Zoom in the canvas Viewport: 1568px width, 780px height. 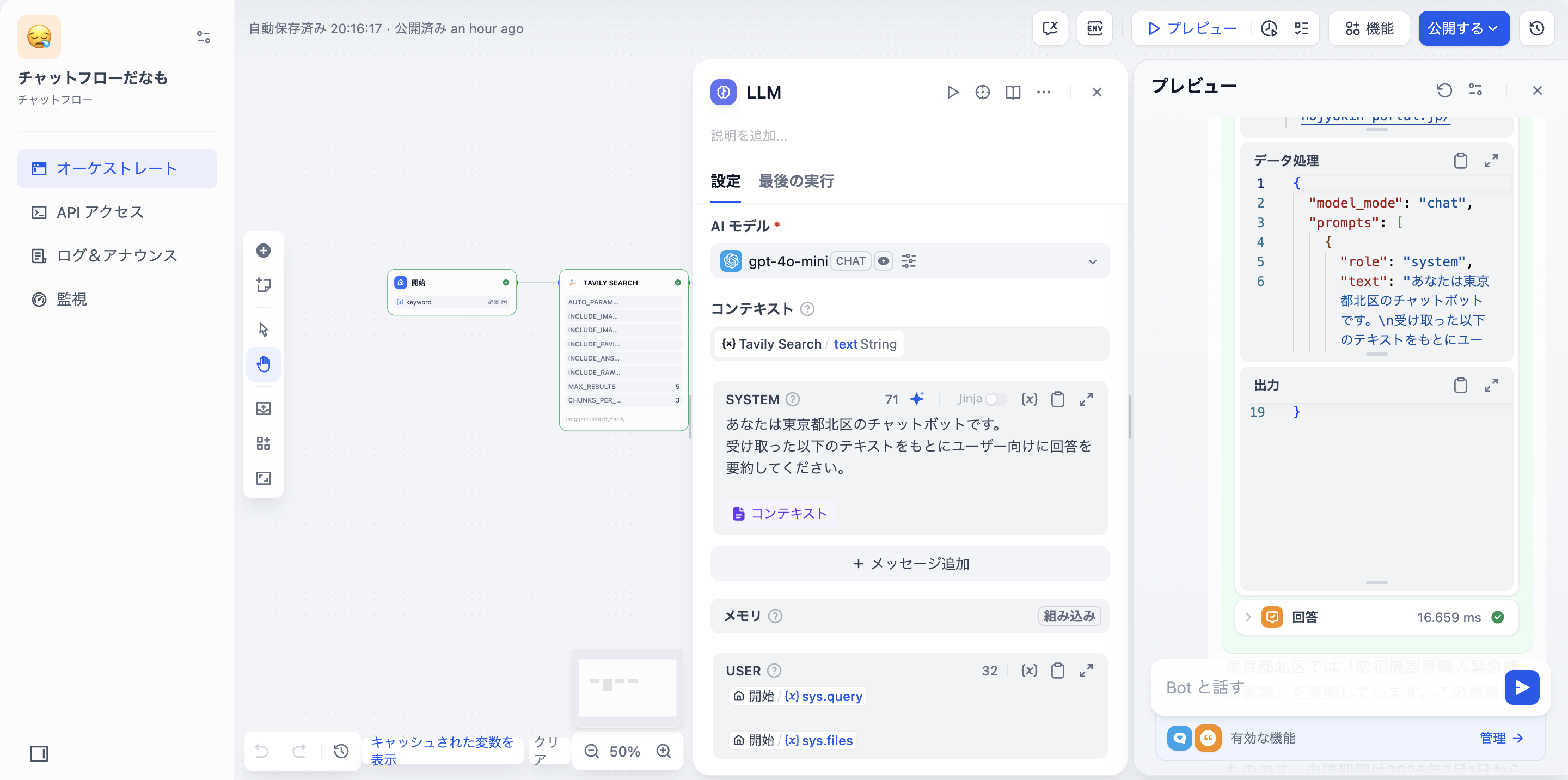[664, 751]
